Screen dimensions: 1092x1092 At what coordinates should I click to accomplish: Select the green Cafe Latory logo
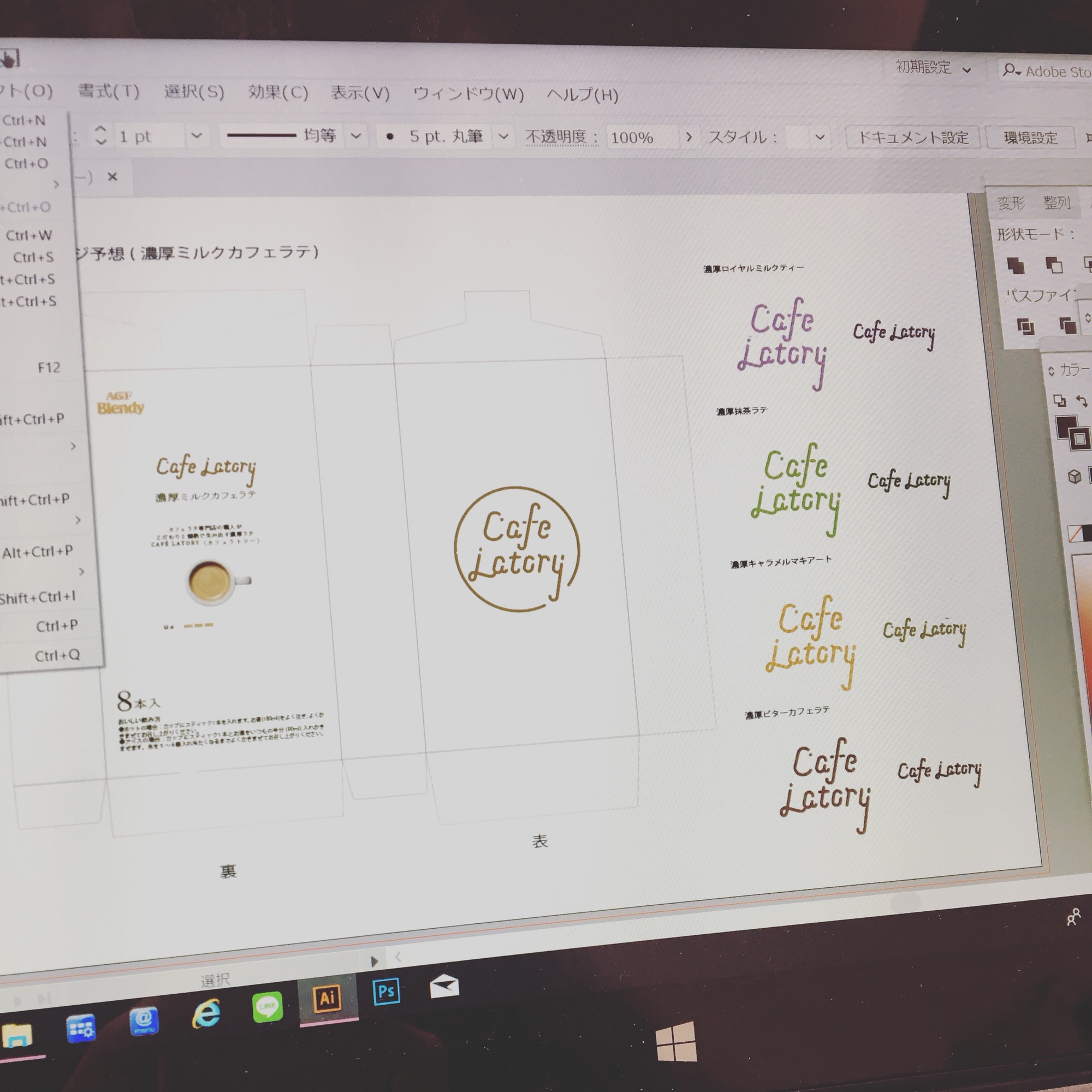pyautogui.click(x=796, y=489)
